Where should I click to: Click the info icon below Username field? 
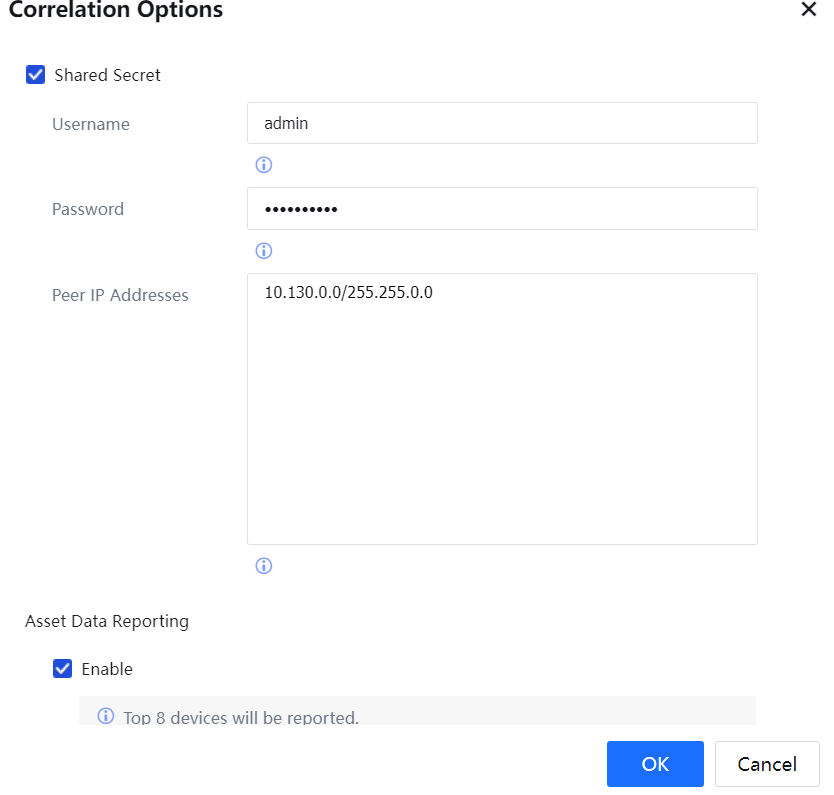pyautogui.click(x=264, y=165)
